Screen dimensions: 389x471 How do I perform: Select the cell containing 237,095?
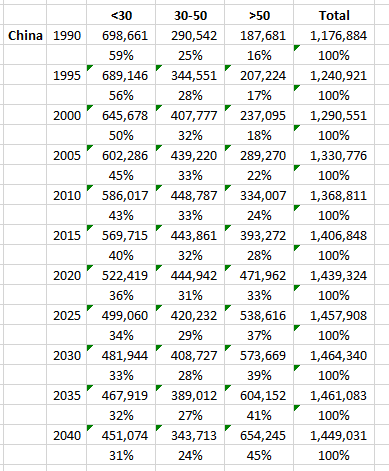259,115
